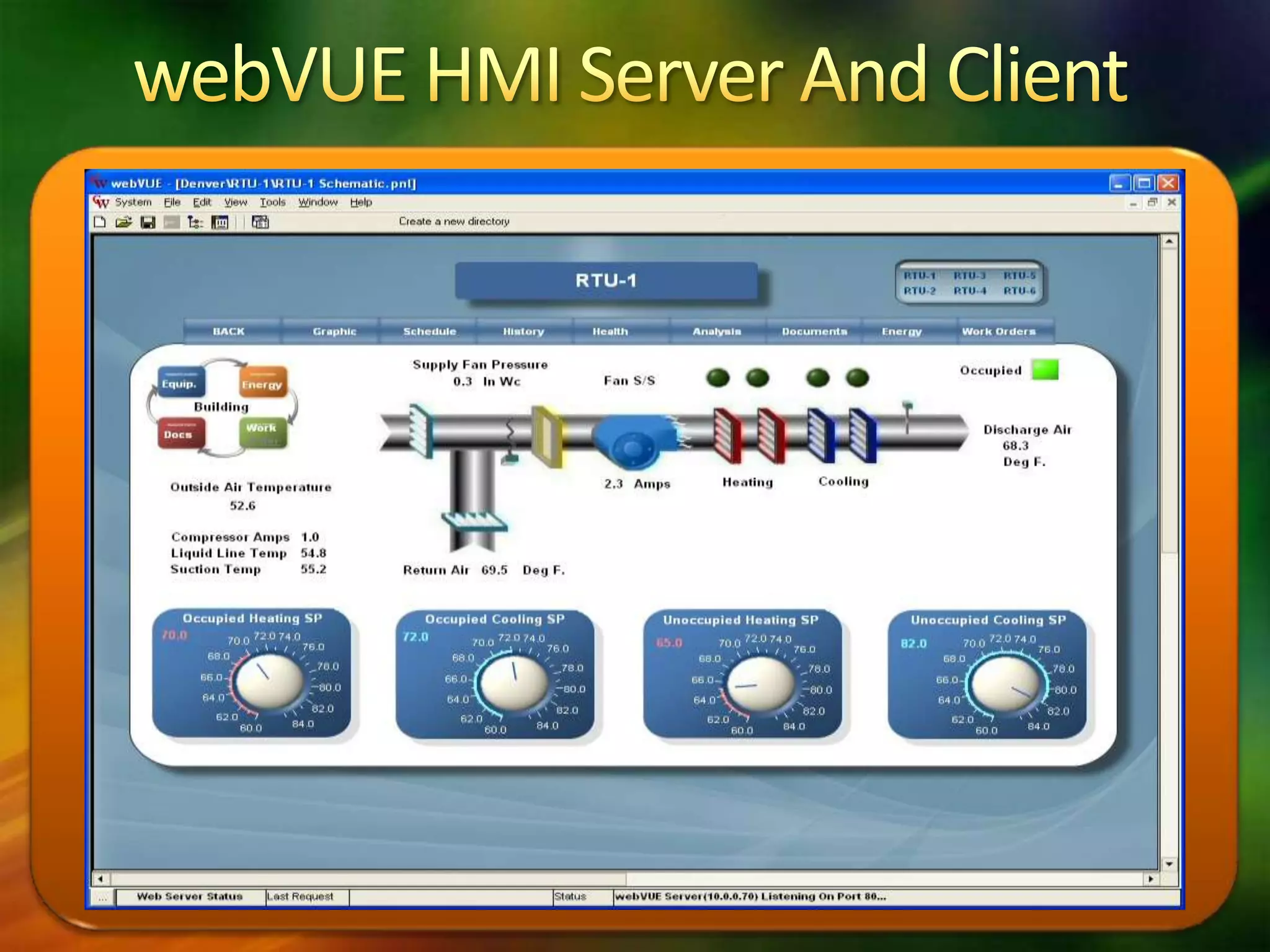Click the Save floppy disk icon
The height and width of the screenshot is (952, 1270).
(x=148, y=222)
